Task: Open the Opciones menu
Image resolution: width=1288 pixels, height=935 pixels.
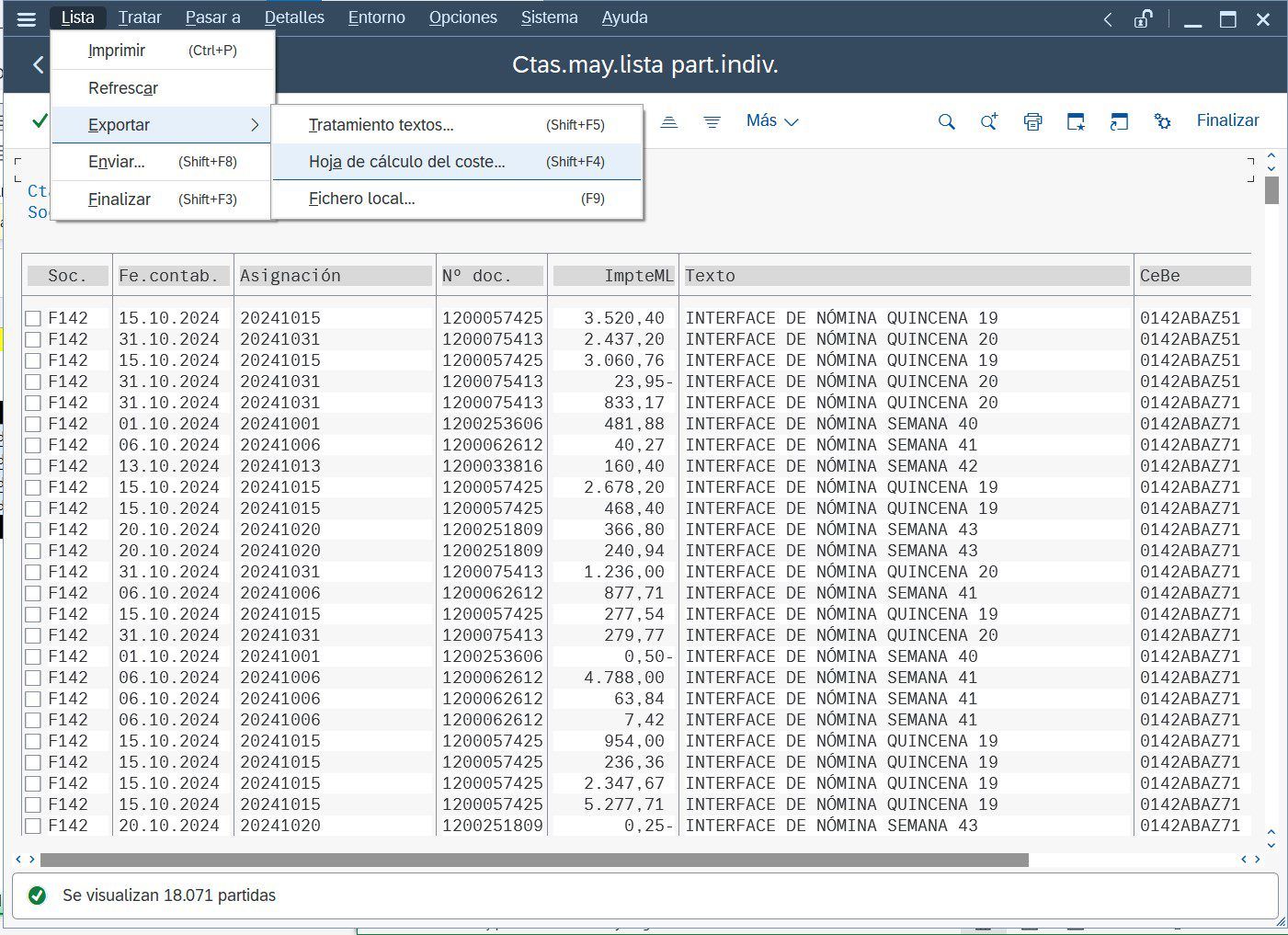Action: point(462,17)
